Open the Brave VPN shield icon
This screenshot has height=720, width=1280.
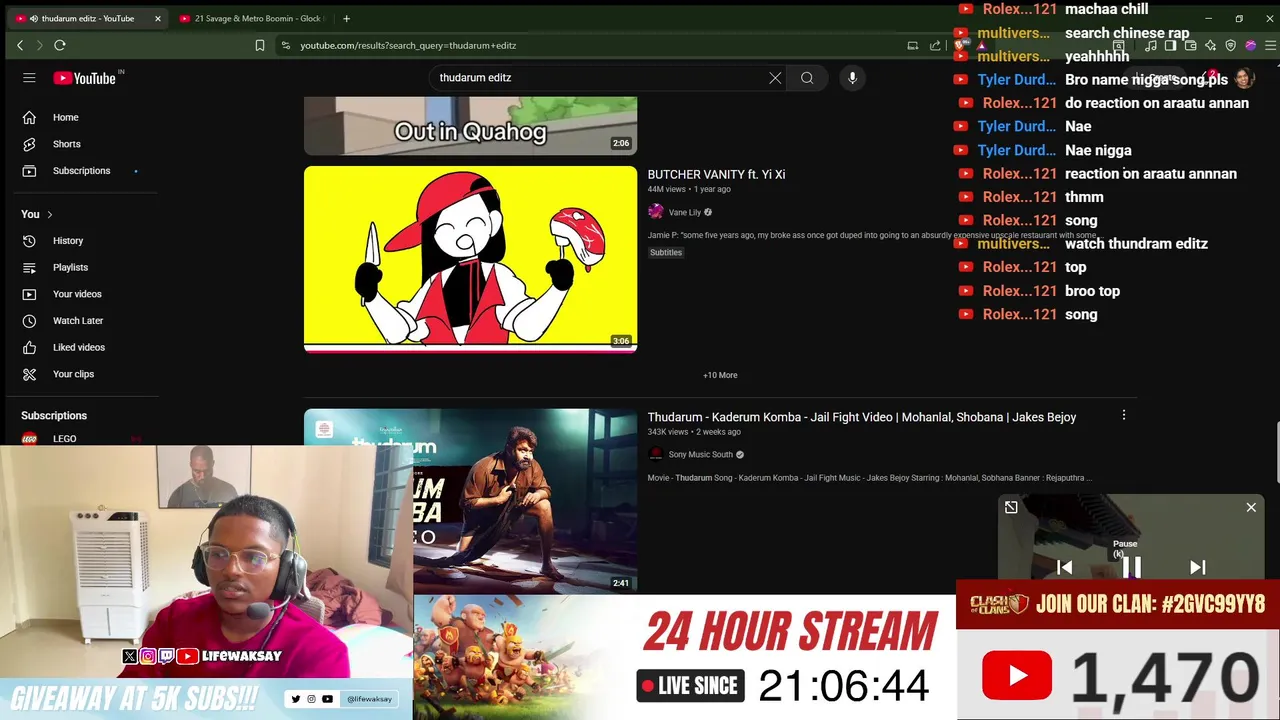[x=1230, y=45]
